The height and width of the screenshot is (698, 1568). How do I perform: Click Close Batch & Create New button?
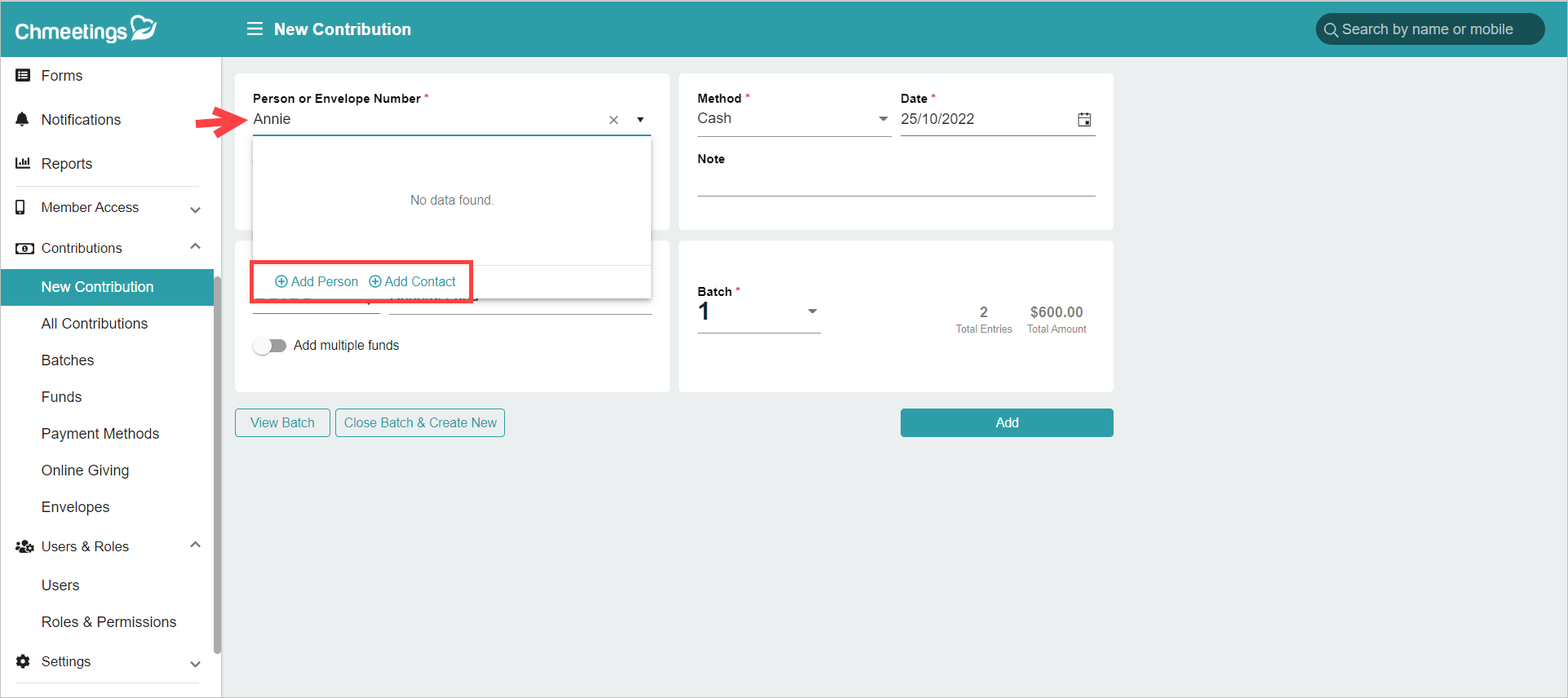pyautogui.click(x=420, y=422)
